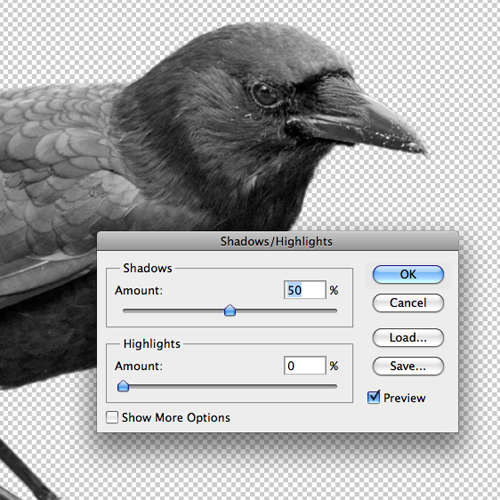Click the Preview label text
Screen dimensions: 500x500
click(404, 398)
